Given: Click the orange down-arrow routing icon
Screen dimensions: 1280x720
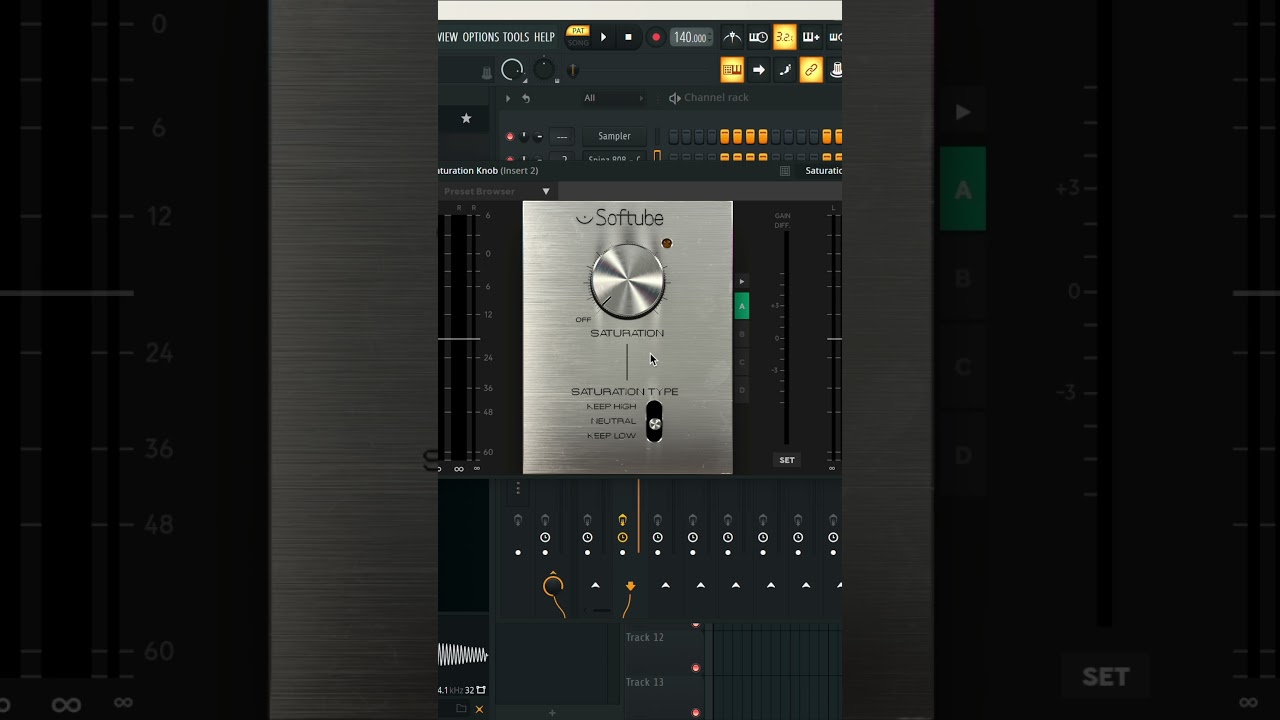Looking at the screenshot, I should [630, 586].
